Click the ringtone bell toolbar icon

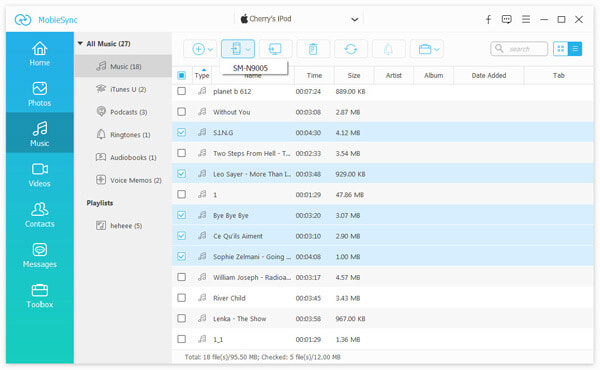click(388, 49)
